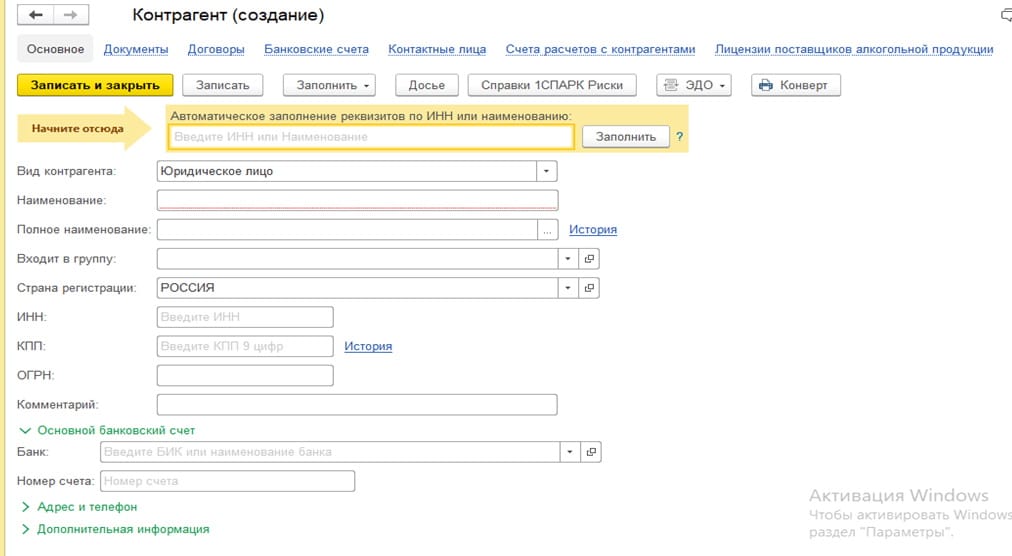Click the ИНН or name autofill field
Image resolution: width=1012 pixels, height=556 pixels.
tap(371, 137)
